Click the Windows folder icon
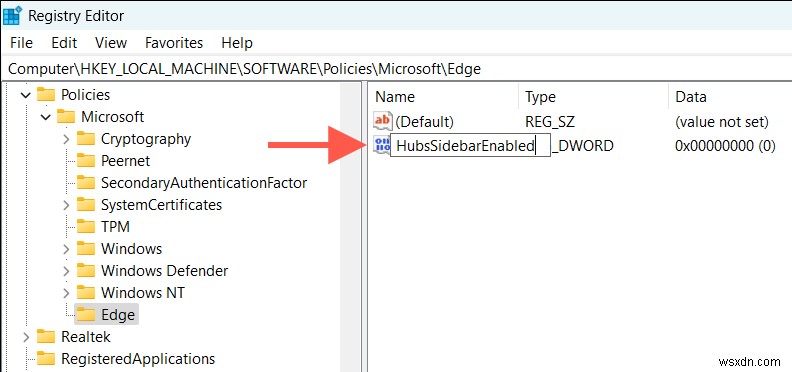The image size is (792, 372). [86, 249]
